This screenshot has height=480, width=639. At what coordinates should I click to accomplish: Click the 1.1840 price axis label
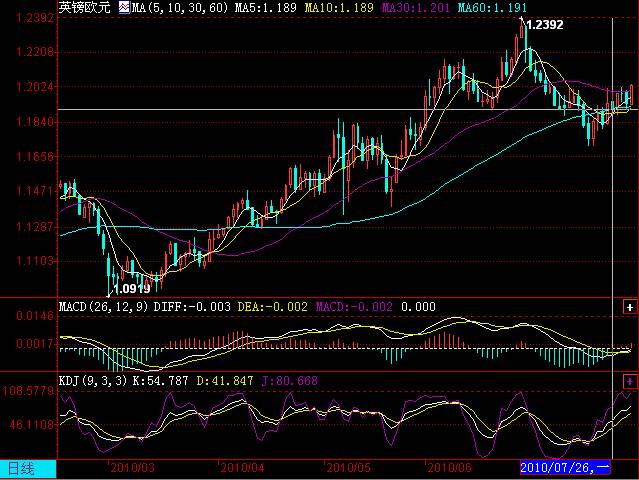coord(35,122)
